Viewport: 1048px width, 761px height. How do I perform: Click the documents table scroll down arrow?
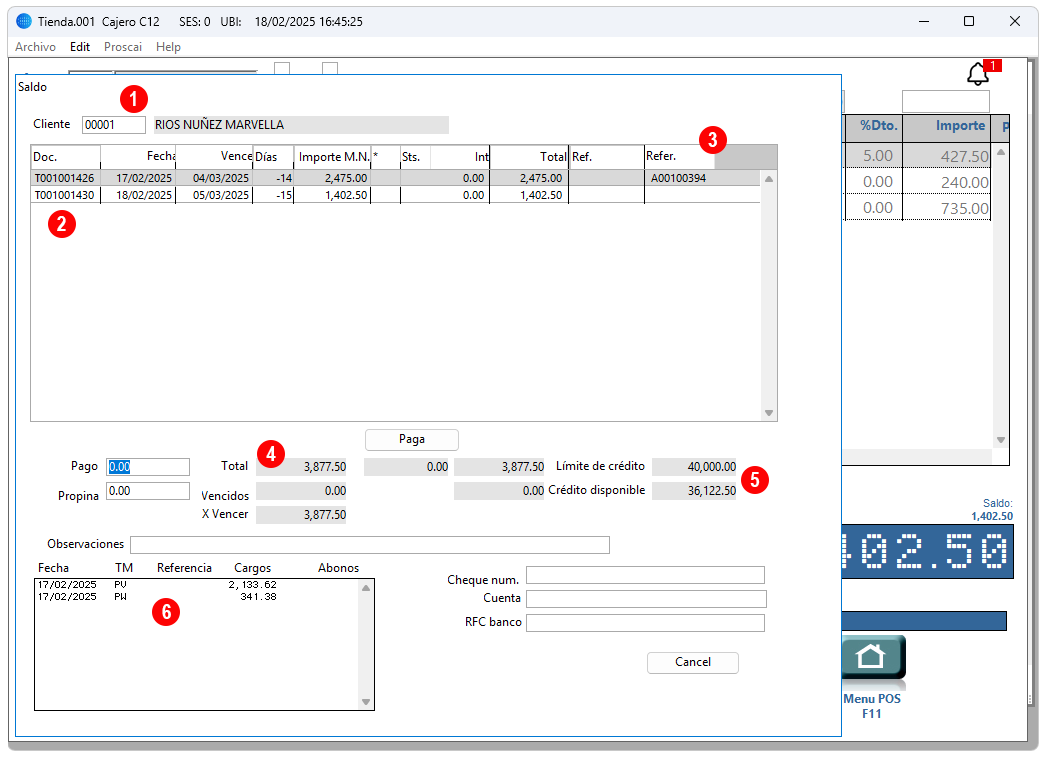(x=769, y=413)
